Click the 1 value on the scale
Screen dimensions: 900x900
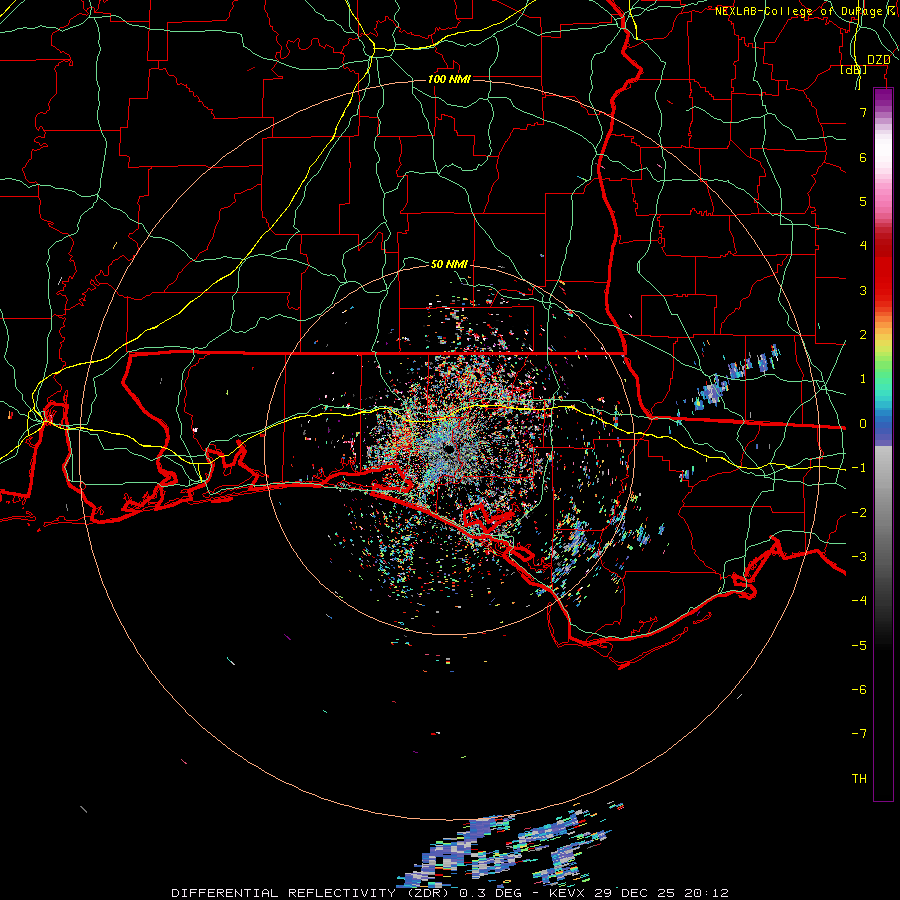pos(863,379)
